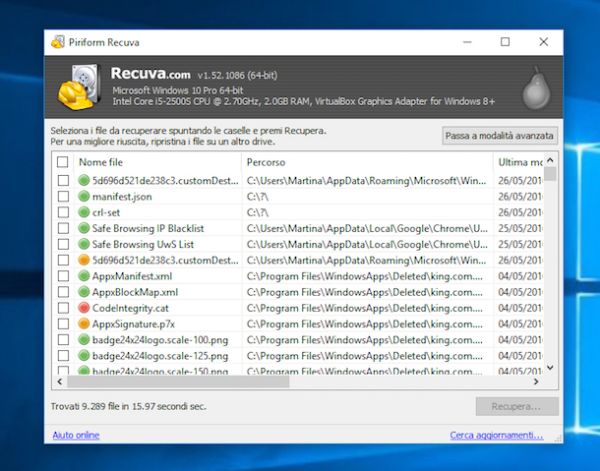Click the green status dot beside crl-set

pos(84,213)
